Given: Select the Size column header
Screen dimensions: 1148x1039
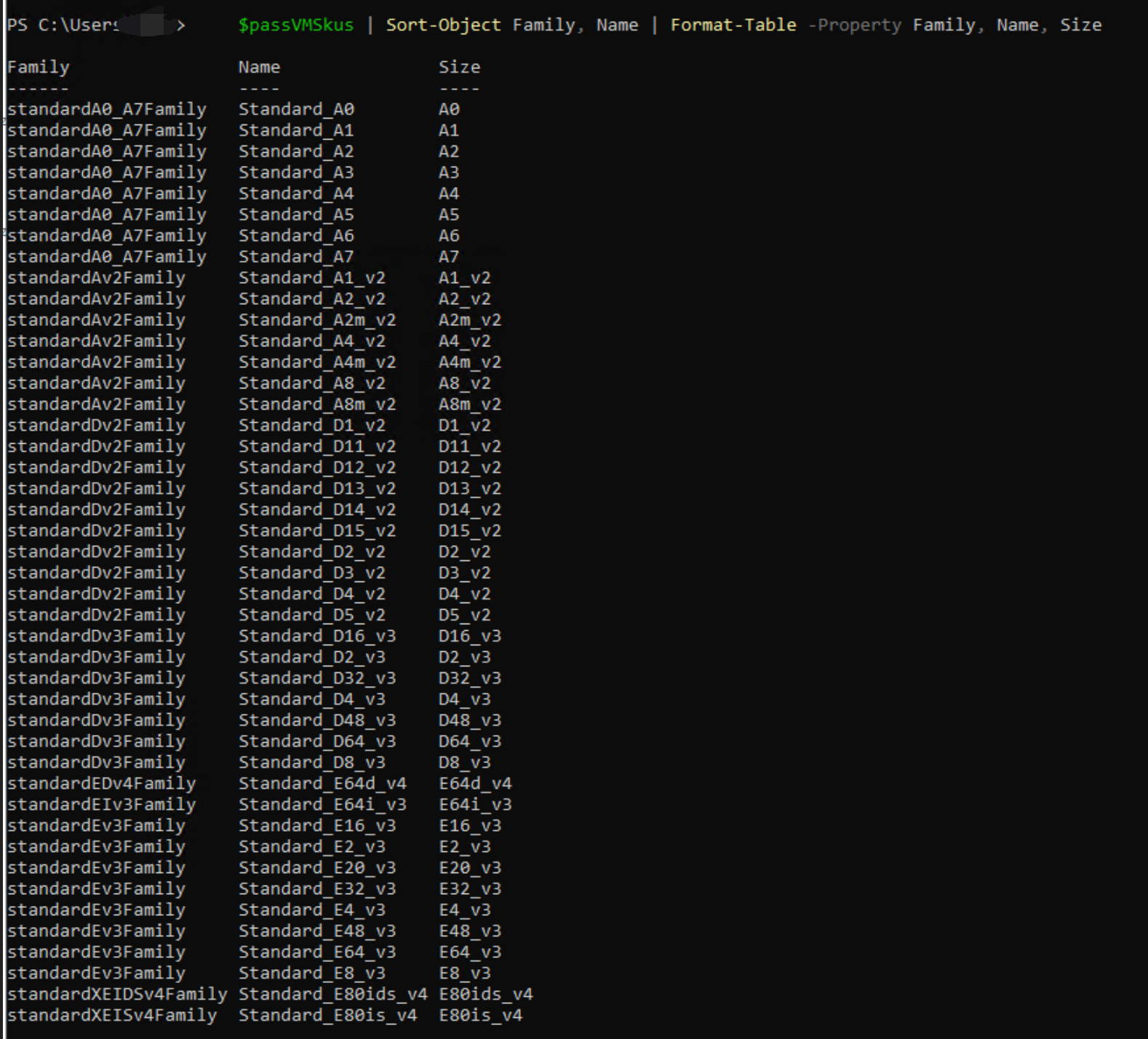Looking at the screenshot, I should point(459,68).
